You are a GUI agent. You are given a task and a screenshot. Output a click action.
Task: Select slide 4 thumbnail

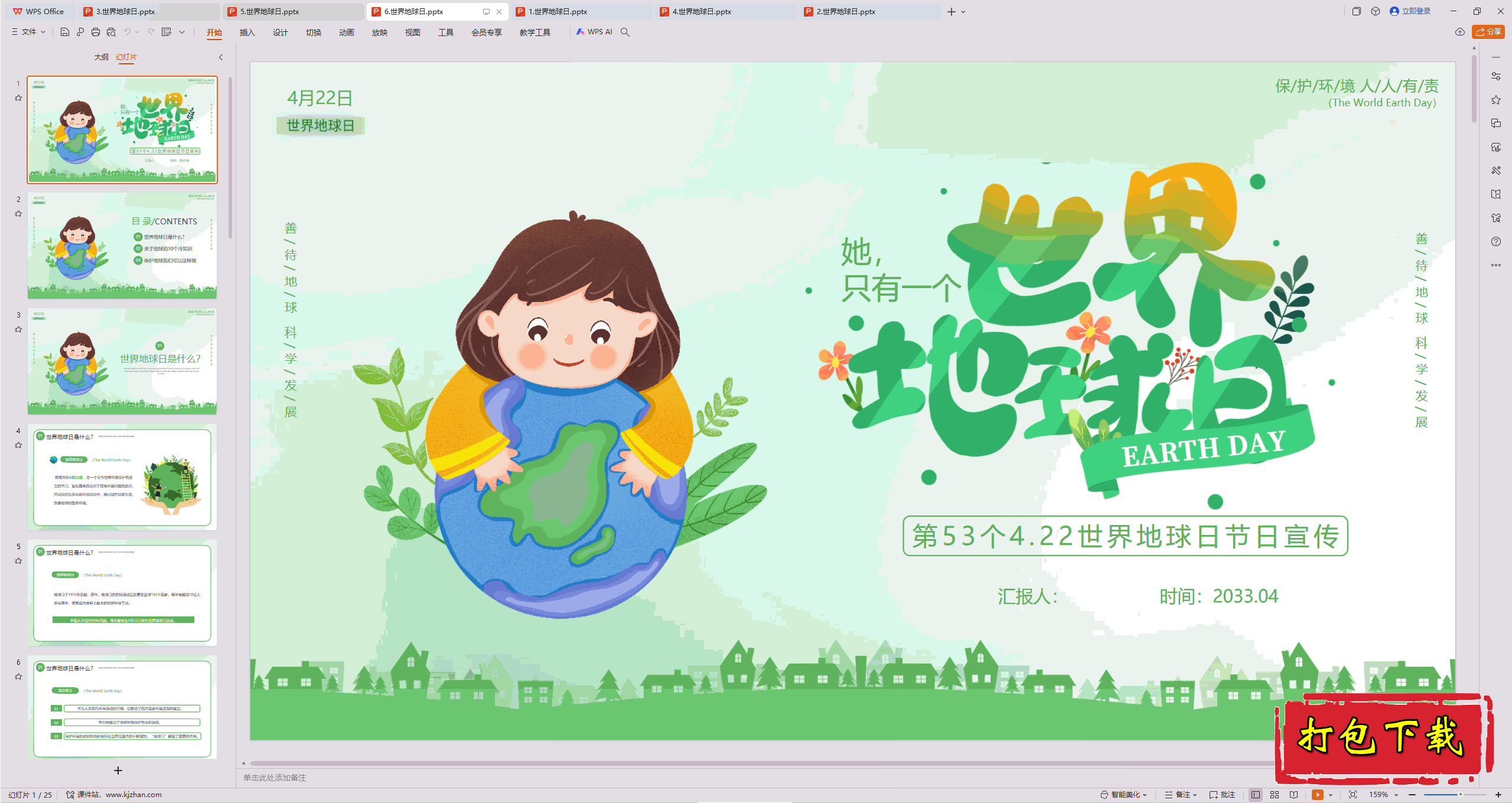pos(122,477)
